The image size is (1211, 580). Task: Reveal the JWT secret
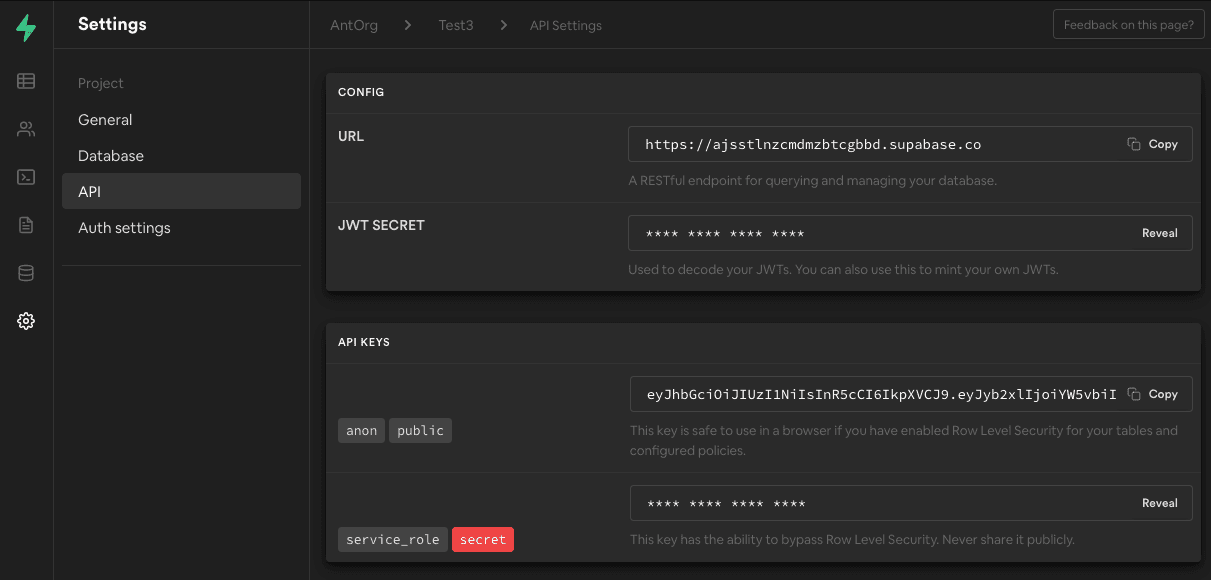coord(1159,233)
